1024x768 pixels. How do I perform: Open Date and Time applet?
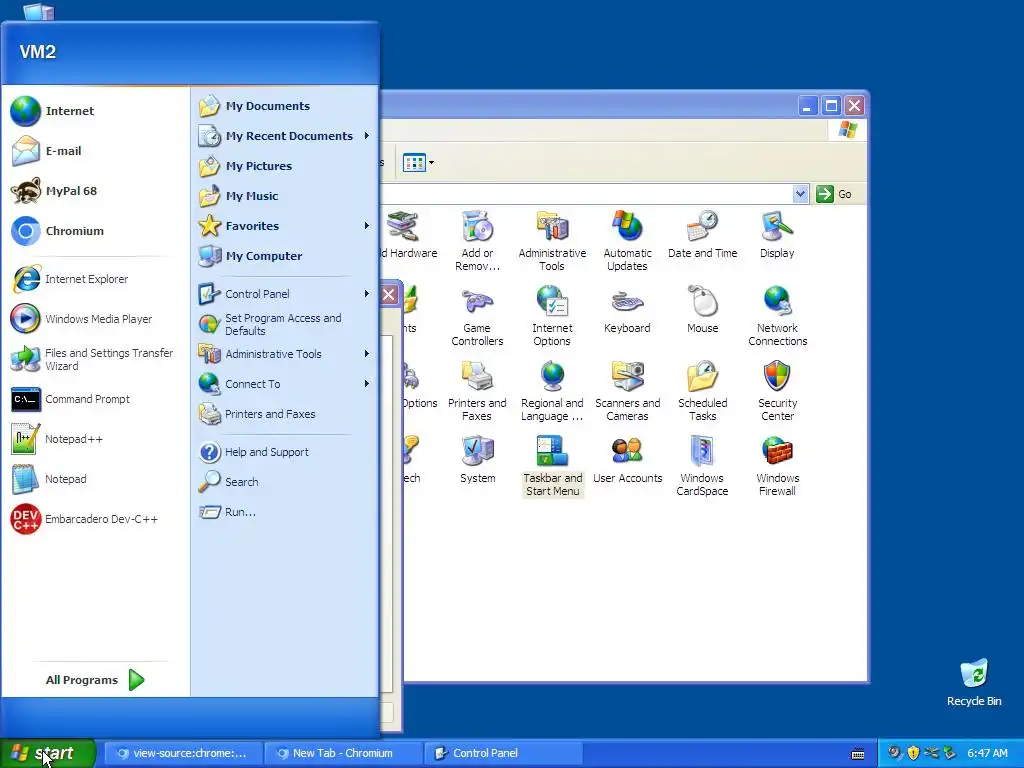(x=703, y=235)
